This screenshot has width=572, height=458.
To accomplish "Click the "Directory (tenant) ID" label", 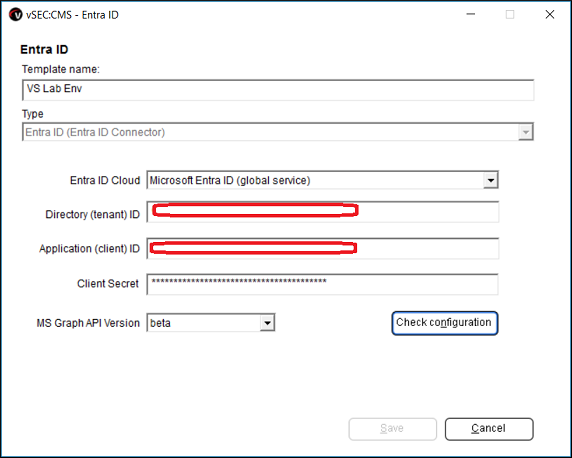I will pos(93,214).
